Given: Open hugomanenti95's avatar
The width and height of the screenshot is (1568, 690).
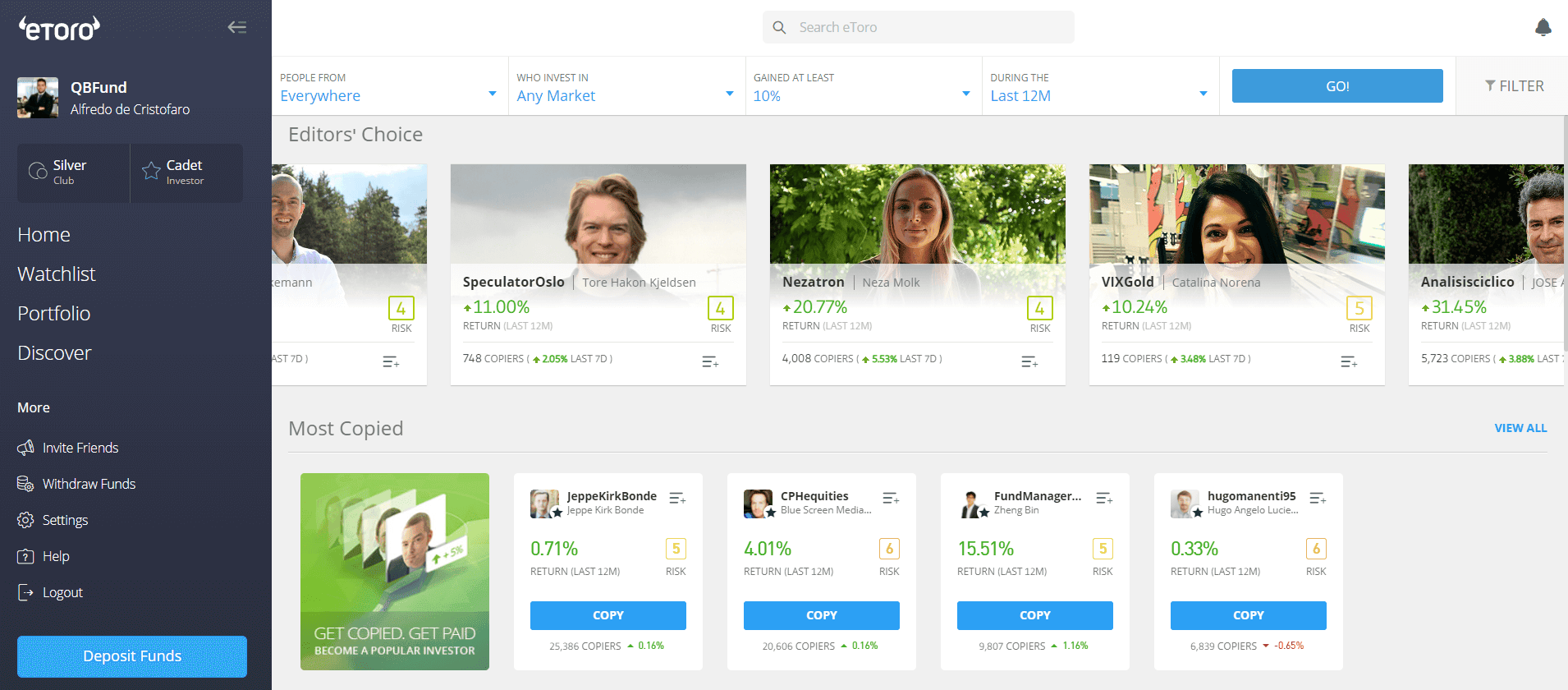Looking at the screenshot, I should (x=1185, y=504).
